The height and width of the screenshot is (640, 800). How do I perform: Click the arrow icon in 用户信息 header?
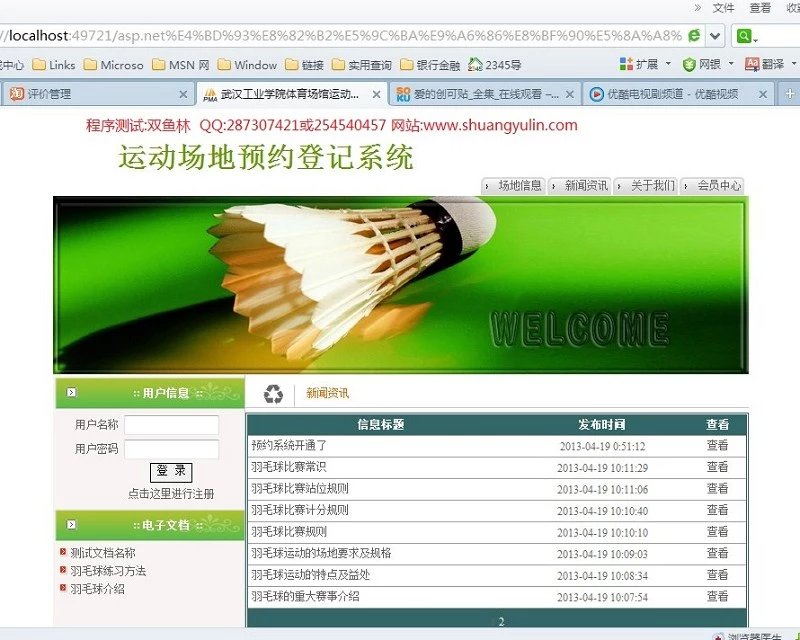pyautogui.click(x=71, y=392)
